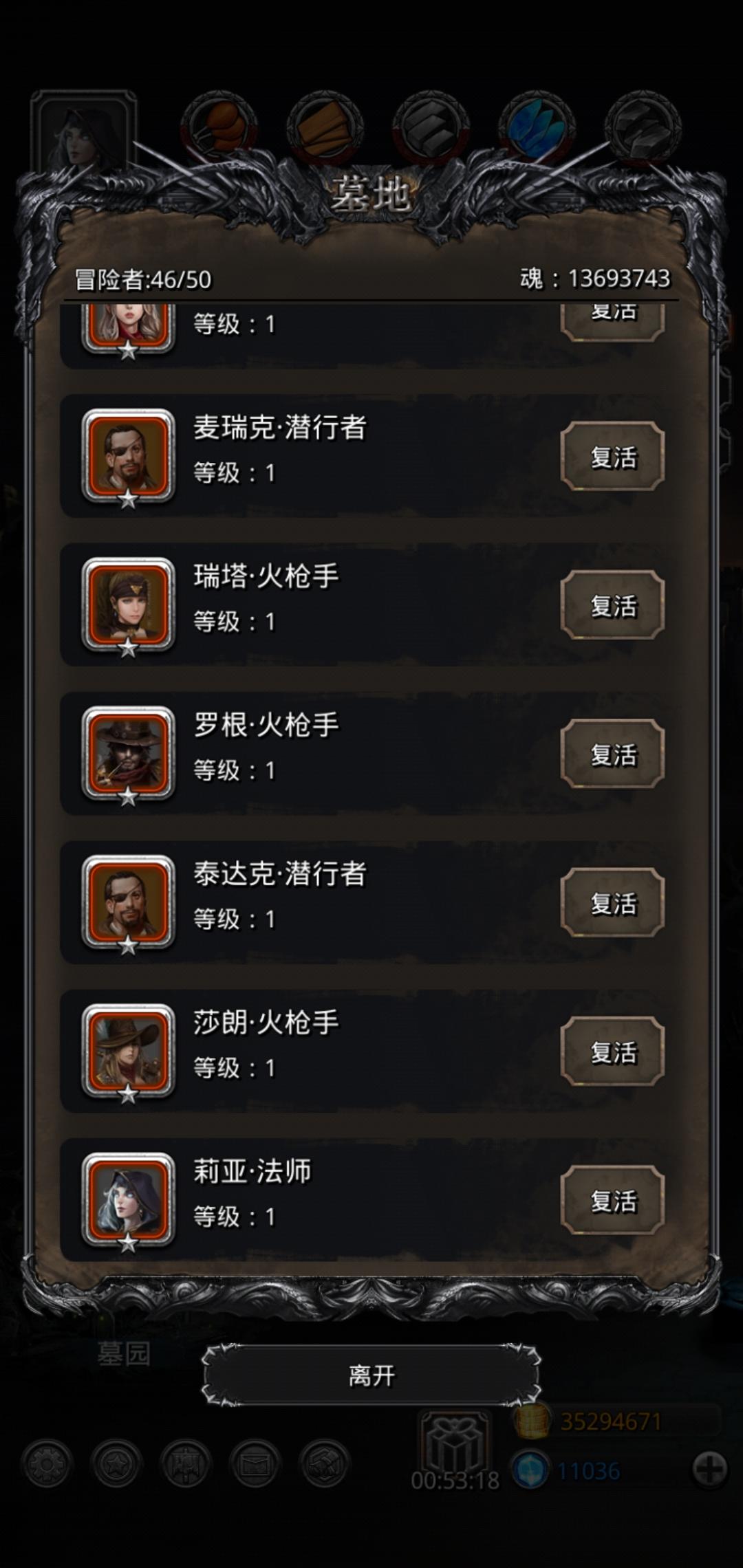This screenshot has height=1568, width=743.
Task: Select 麦瑞克·潜行者 eyepatch portrait
Action: tap(128, 456)
